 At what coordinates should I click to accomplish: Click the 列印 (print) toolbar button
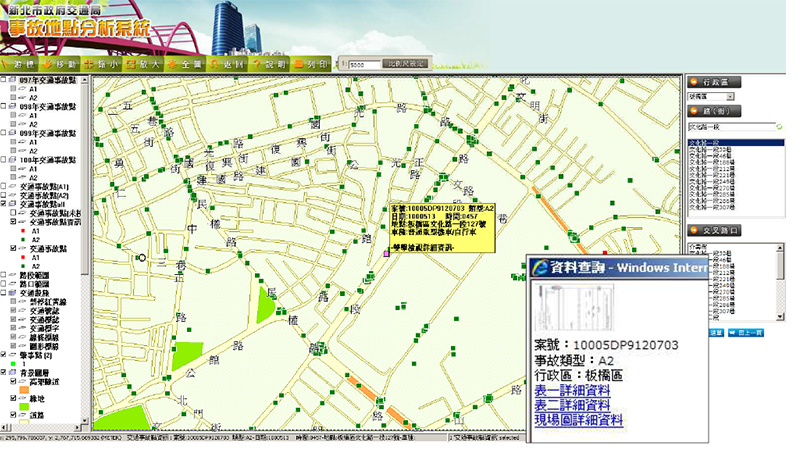pyautogui.click(x=312, y=63)
